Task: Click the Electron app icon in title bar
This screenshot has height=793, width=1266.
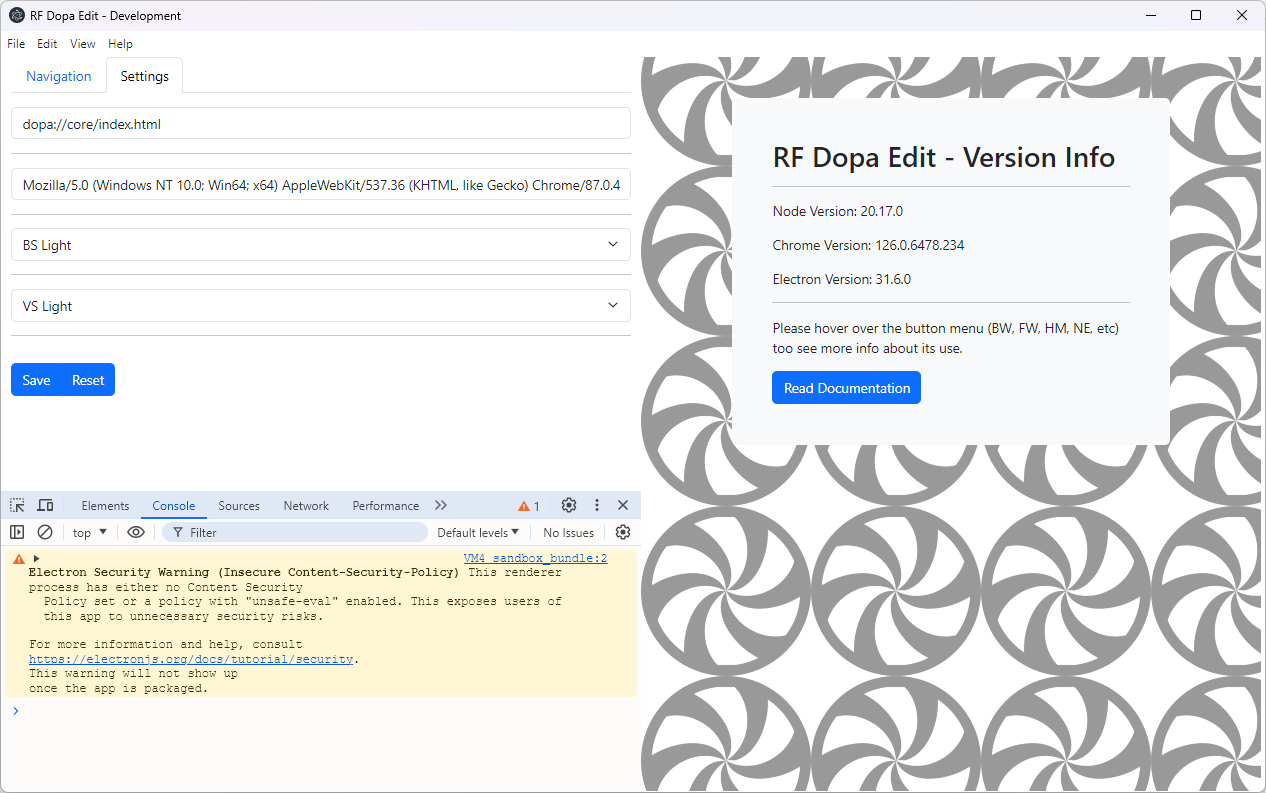Action: tap(16, 15)
